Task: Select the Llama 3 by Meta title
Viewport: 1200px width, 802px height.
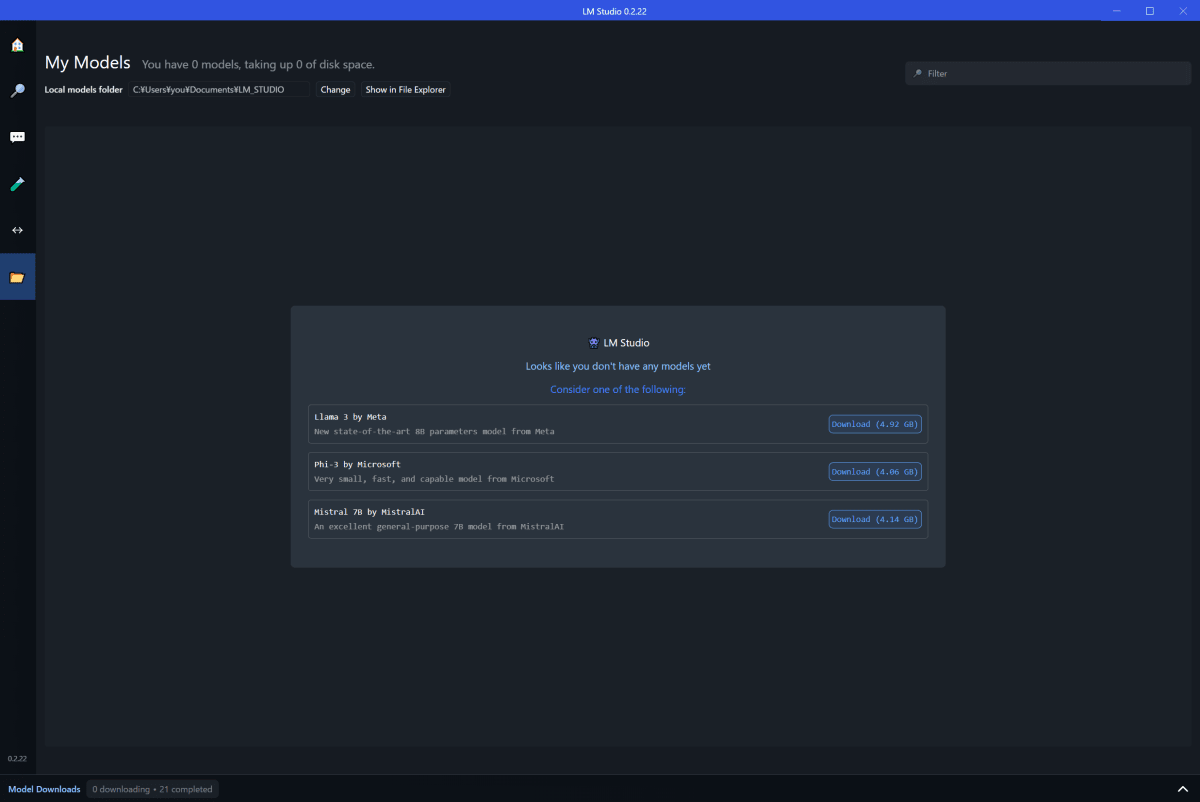Action: (x=350, y=417)
